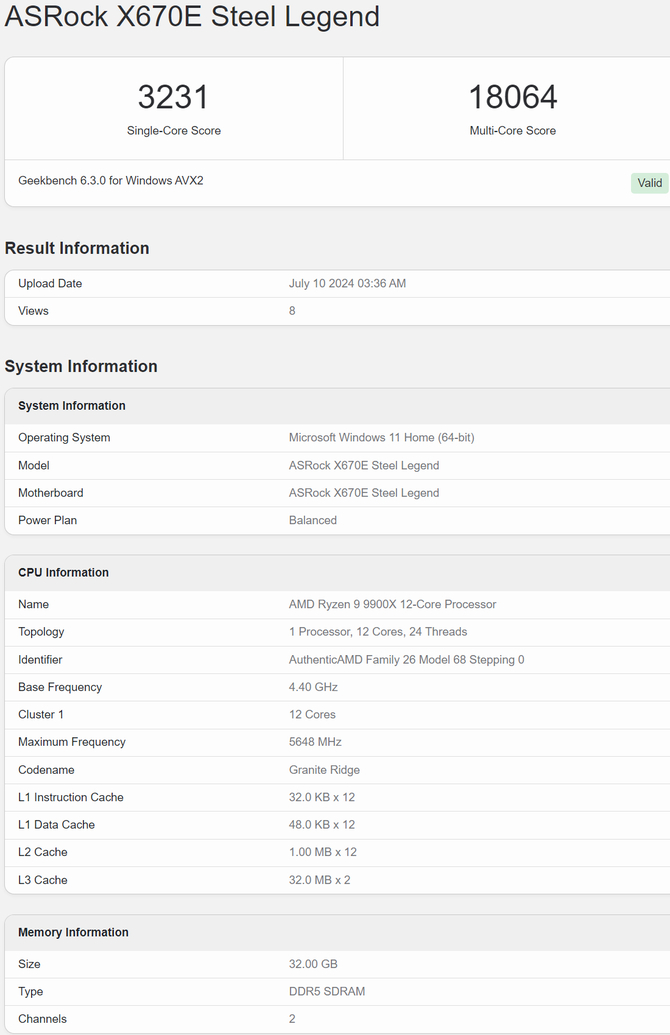
Task: Click the Model row's ASRock X670E Steel Legend value
Action: tap(364, 465)
